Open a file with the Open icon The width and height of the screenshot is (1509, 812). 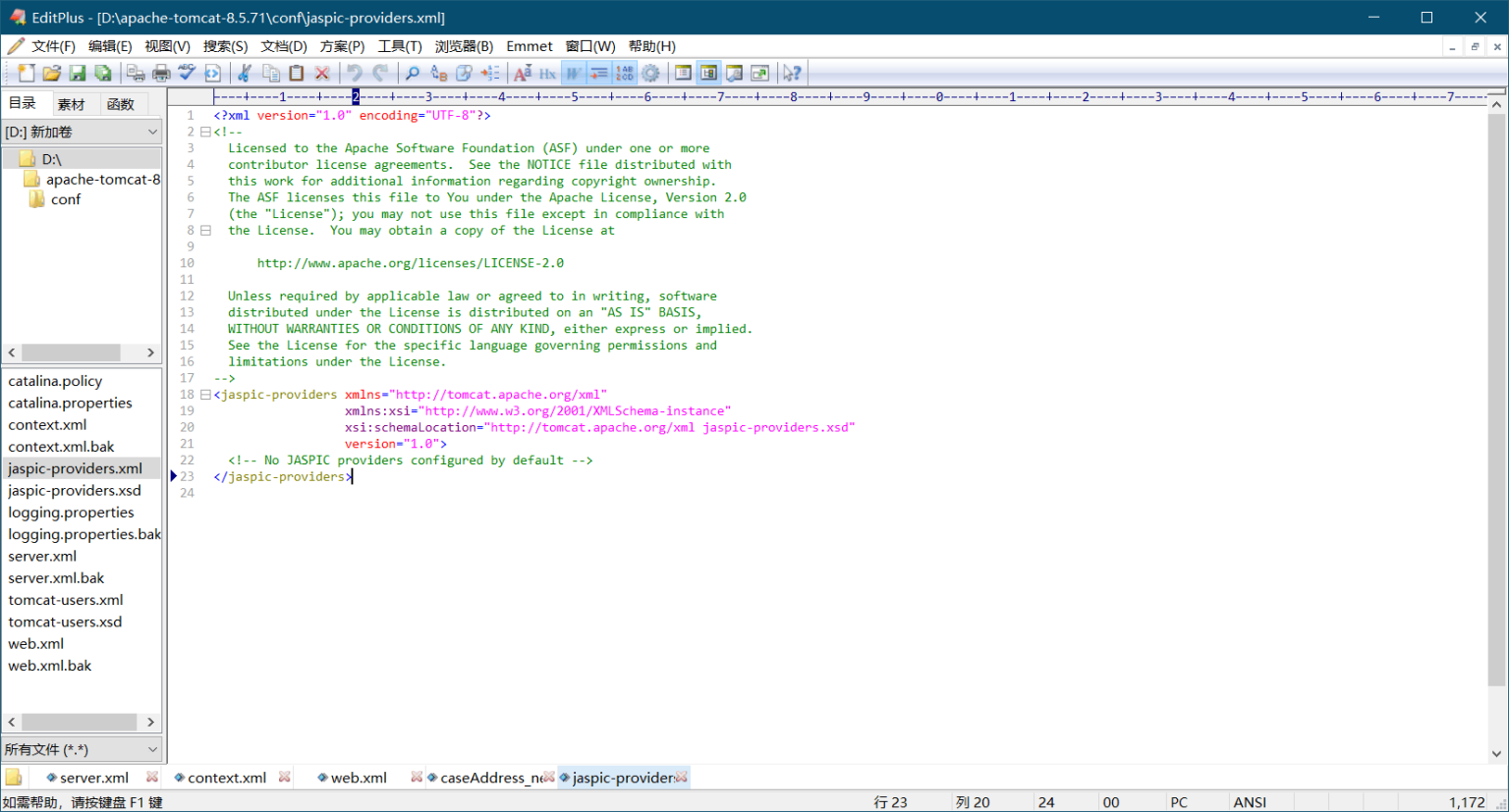52,73
